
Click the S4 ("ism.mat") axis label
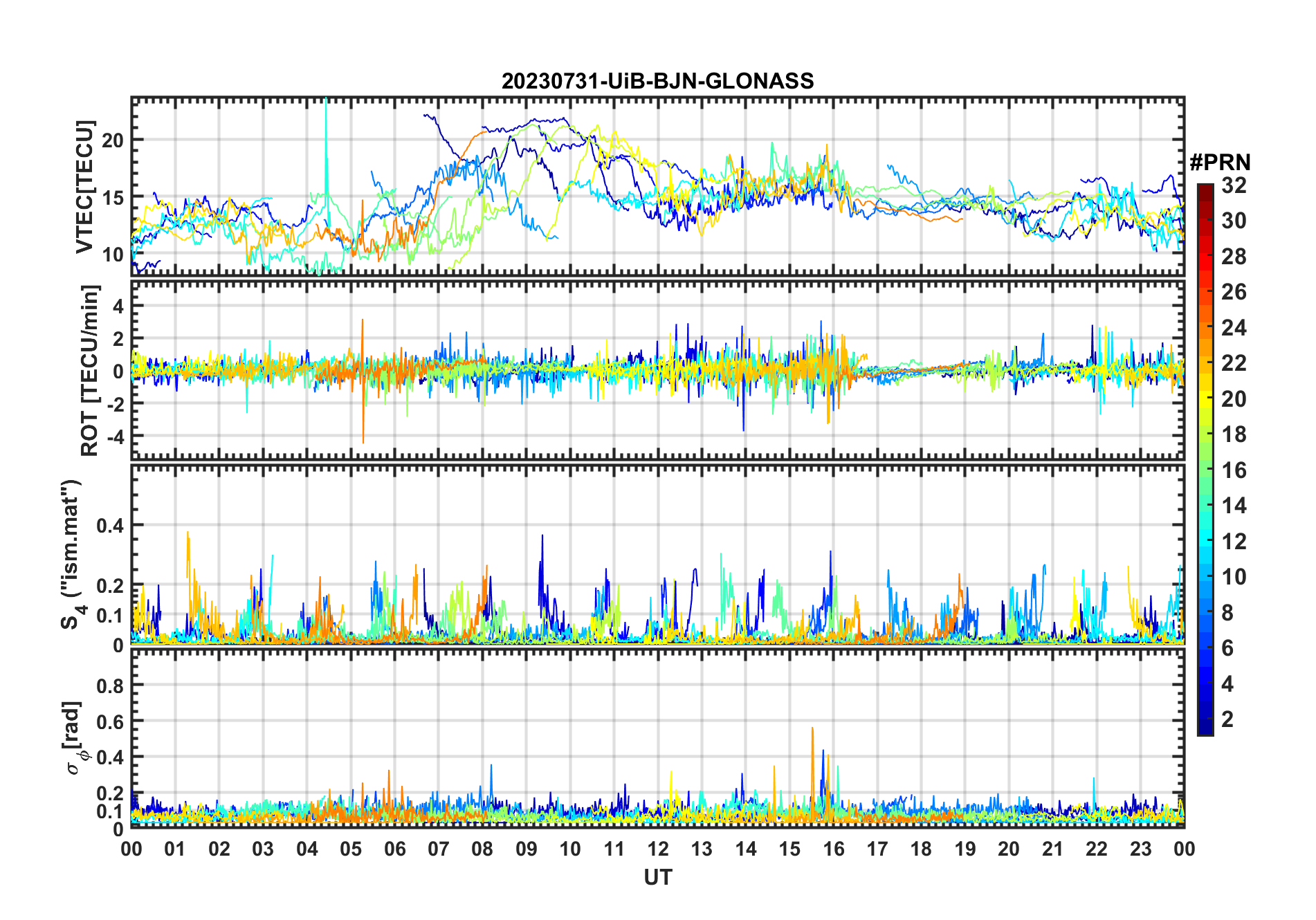coord(72,555)
